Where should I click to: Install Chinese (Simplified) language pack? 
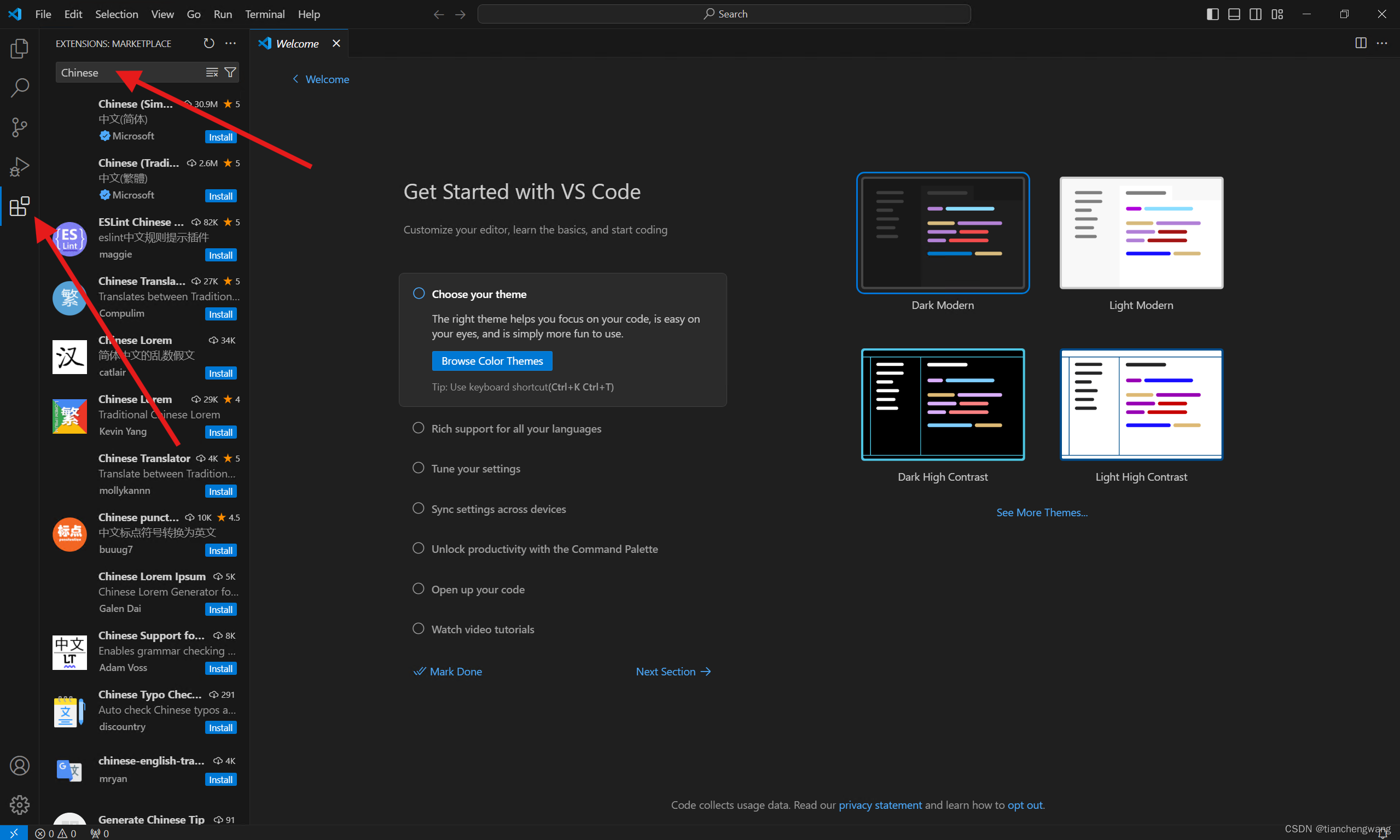[x=220, y=137]
